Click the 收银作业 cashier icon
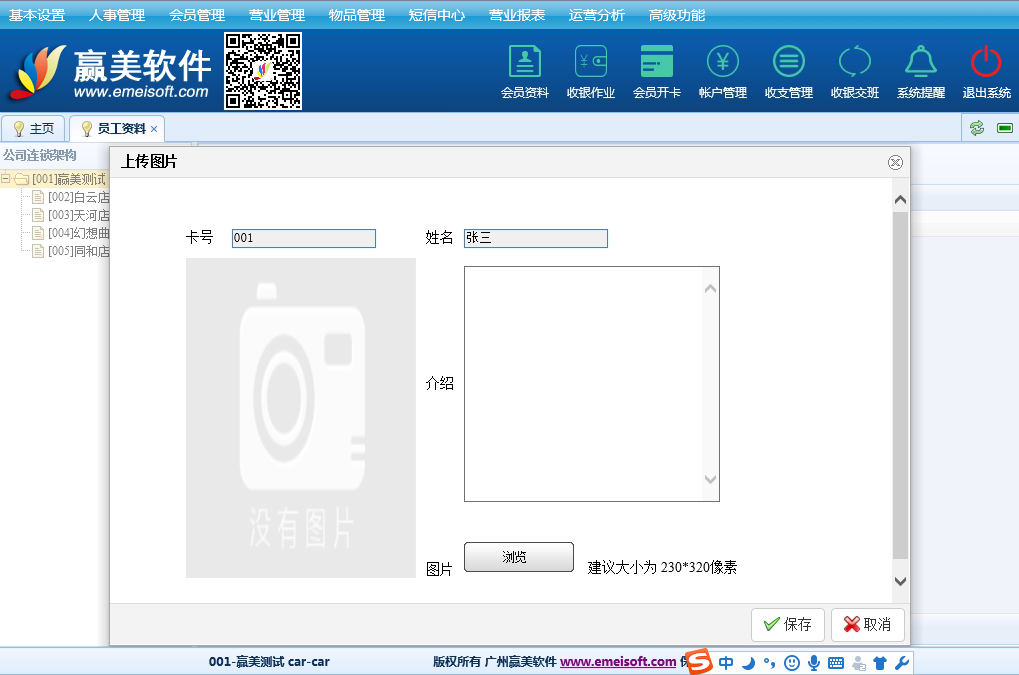The image size is (1019, 675). pyautogui.click(x=590, y=72)
